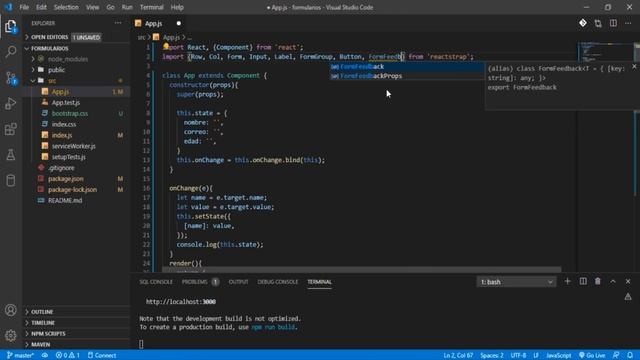Open the Search view icon
The height and width of the screenshot is (360, 640).
(x=11, y=52)
